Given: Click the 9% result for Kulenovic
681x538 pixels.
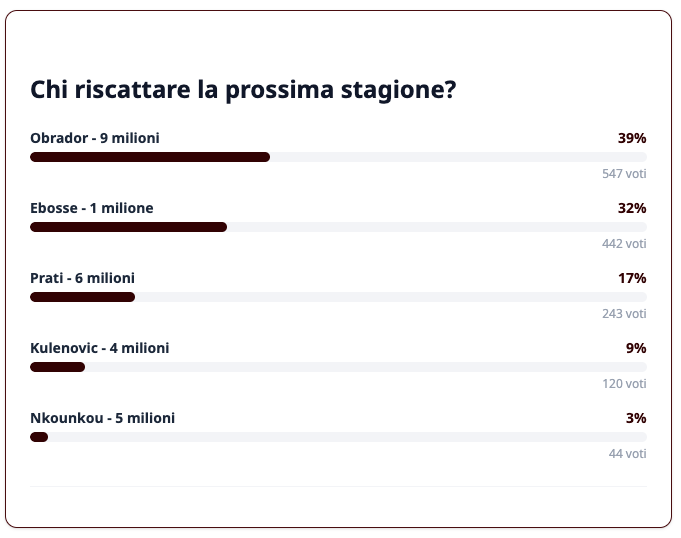Looking at the screenshot, I should click(x=636, y=348).
